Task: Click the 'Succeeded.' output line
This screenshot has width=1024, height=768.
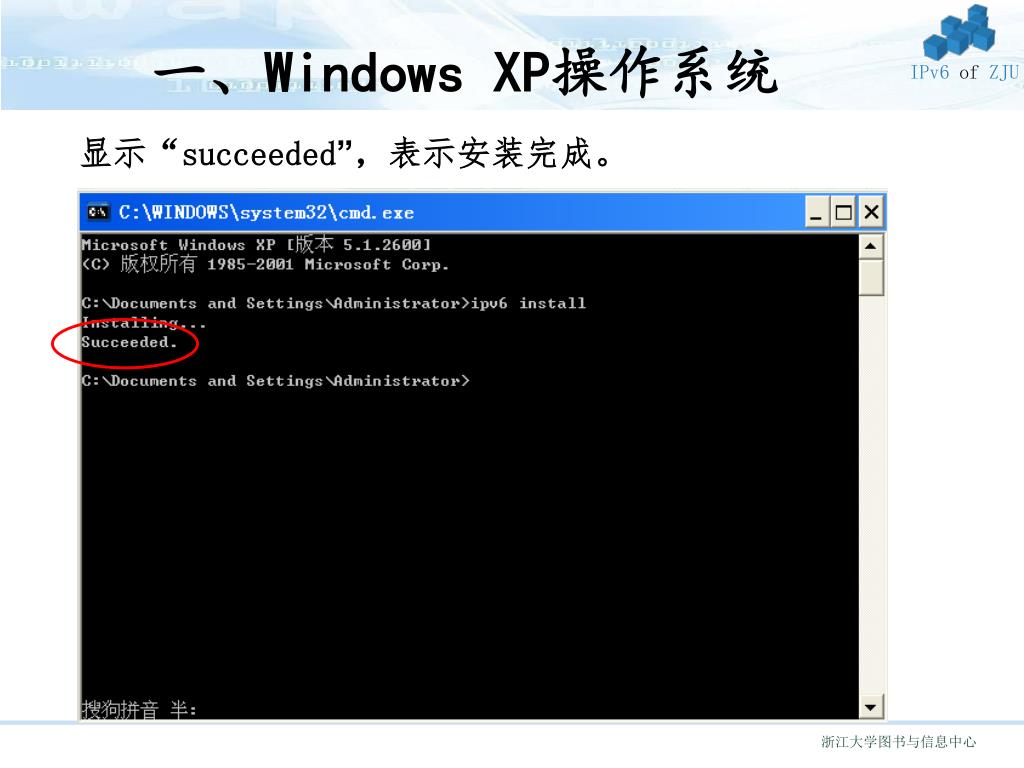Action: [129, 342]
